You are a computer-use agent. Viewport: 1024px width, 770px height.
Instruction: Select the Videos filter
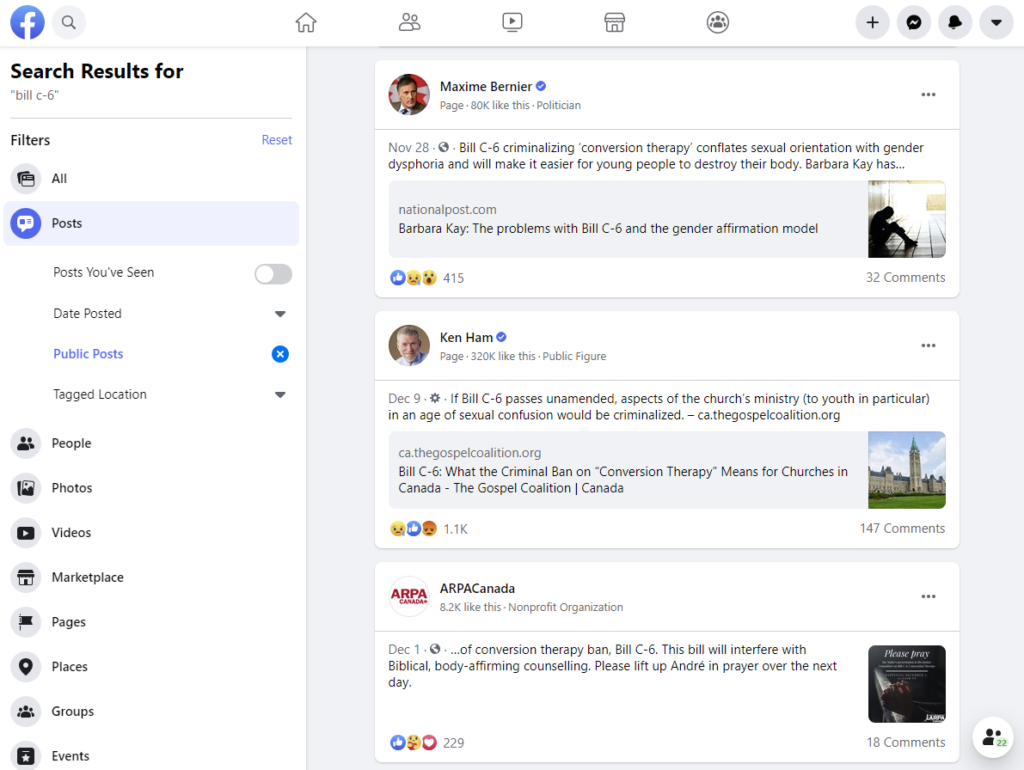click(151, 533)
